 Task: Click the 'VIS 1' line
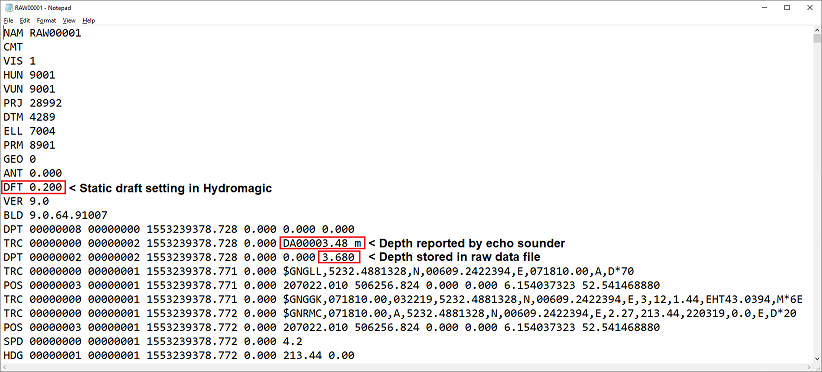click(x=19, y=61)
